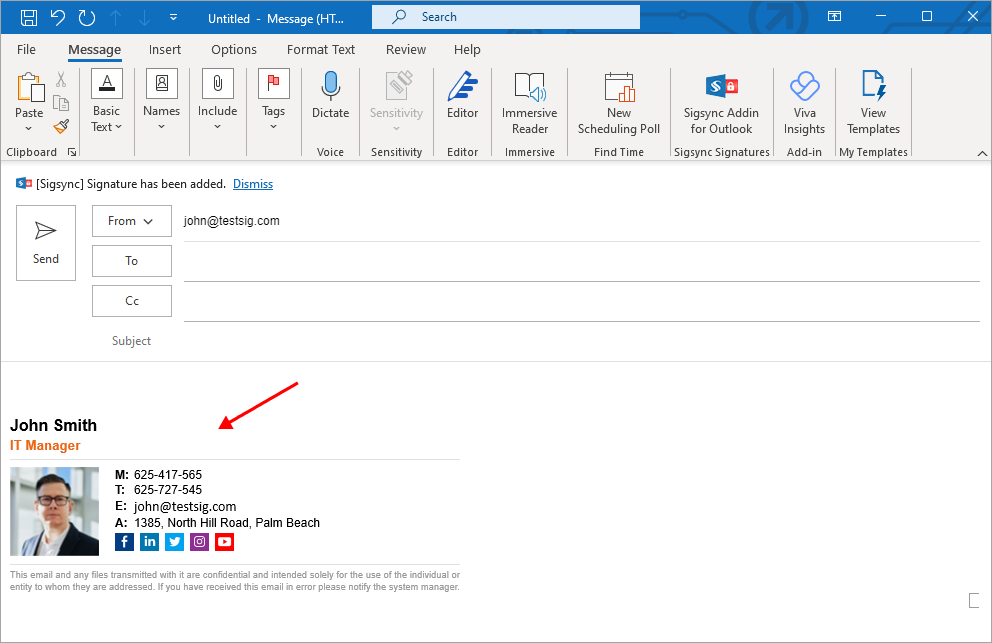Create a New Scheduling Poll
The image size is (992, 643).
[619, 87]
